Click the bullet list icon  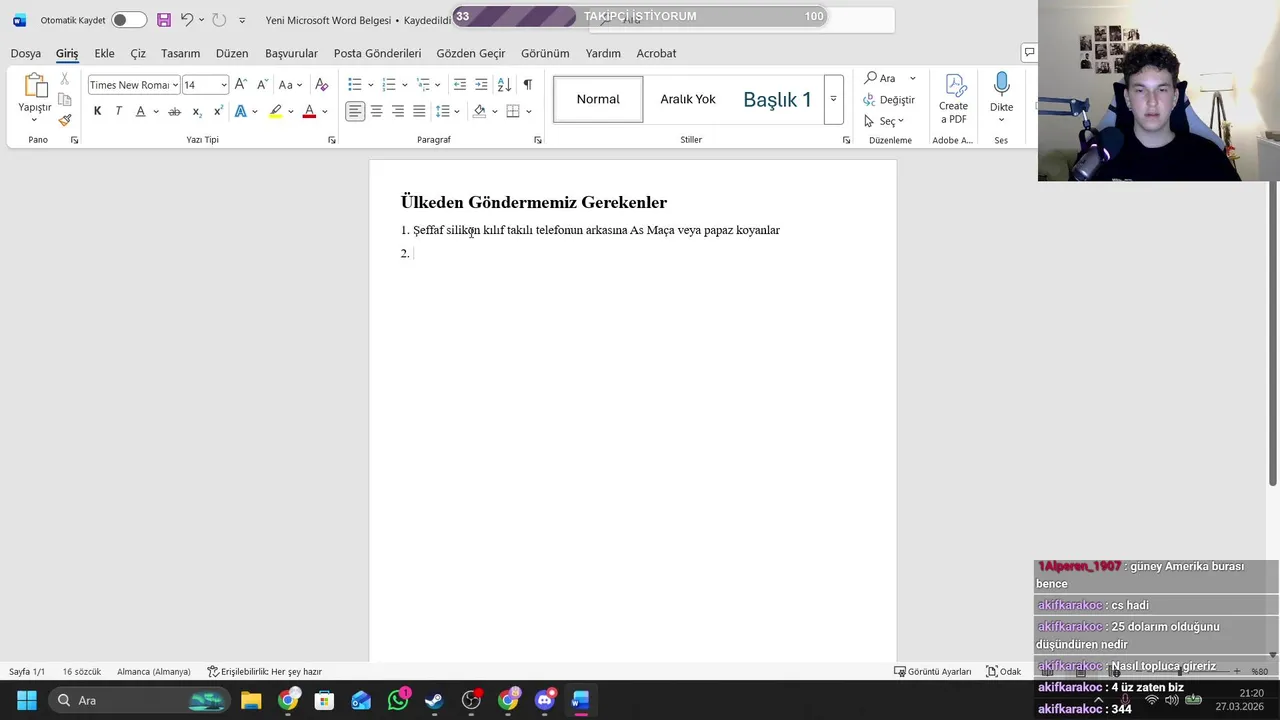(354, 85)
